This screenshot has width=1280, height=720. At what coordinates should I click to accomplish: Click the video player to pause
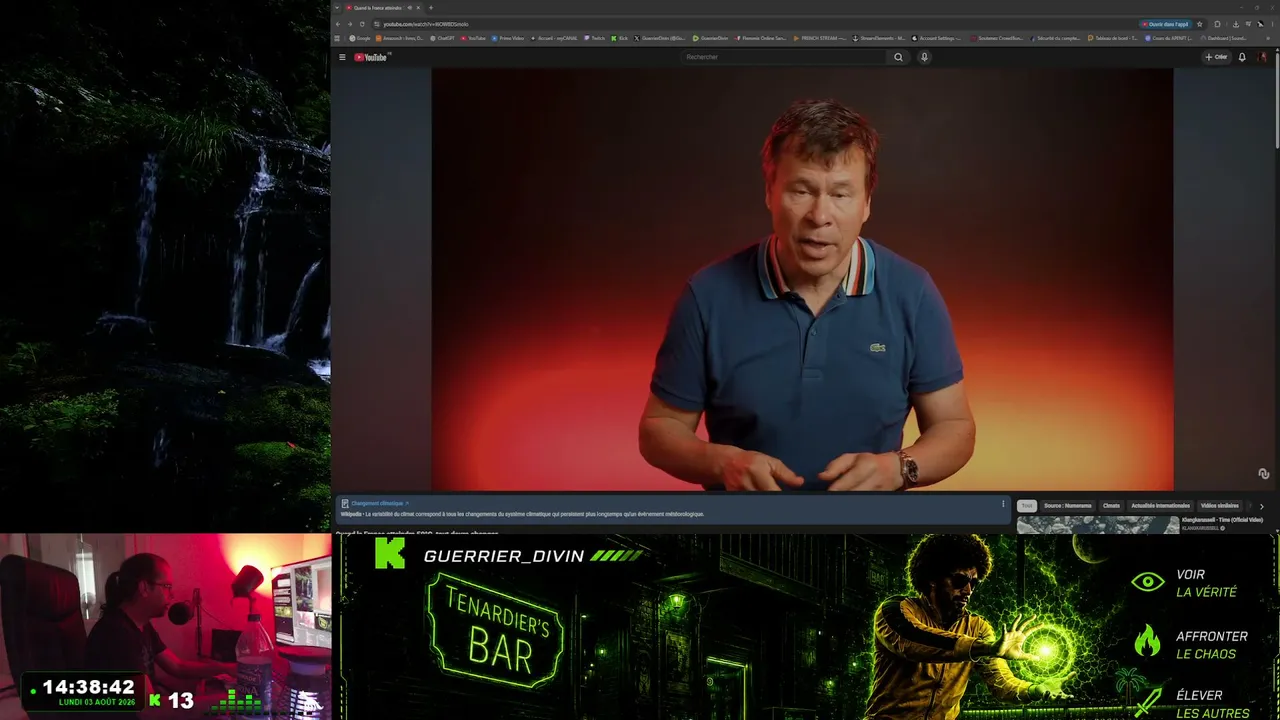[802, 279]
